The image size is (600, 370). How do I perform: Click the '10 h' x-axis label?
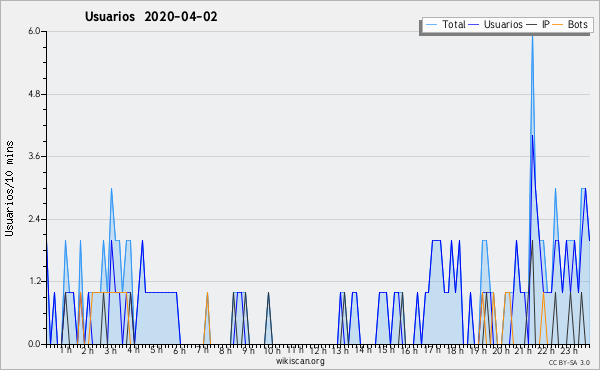pyautogui.click(x=272, y=351)
